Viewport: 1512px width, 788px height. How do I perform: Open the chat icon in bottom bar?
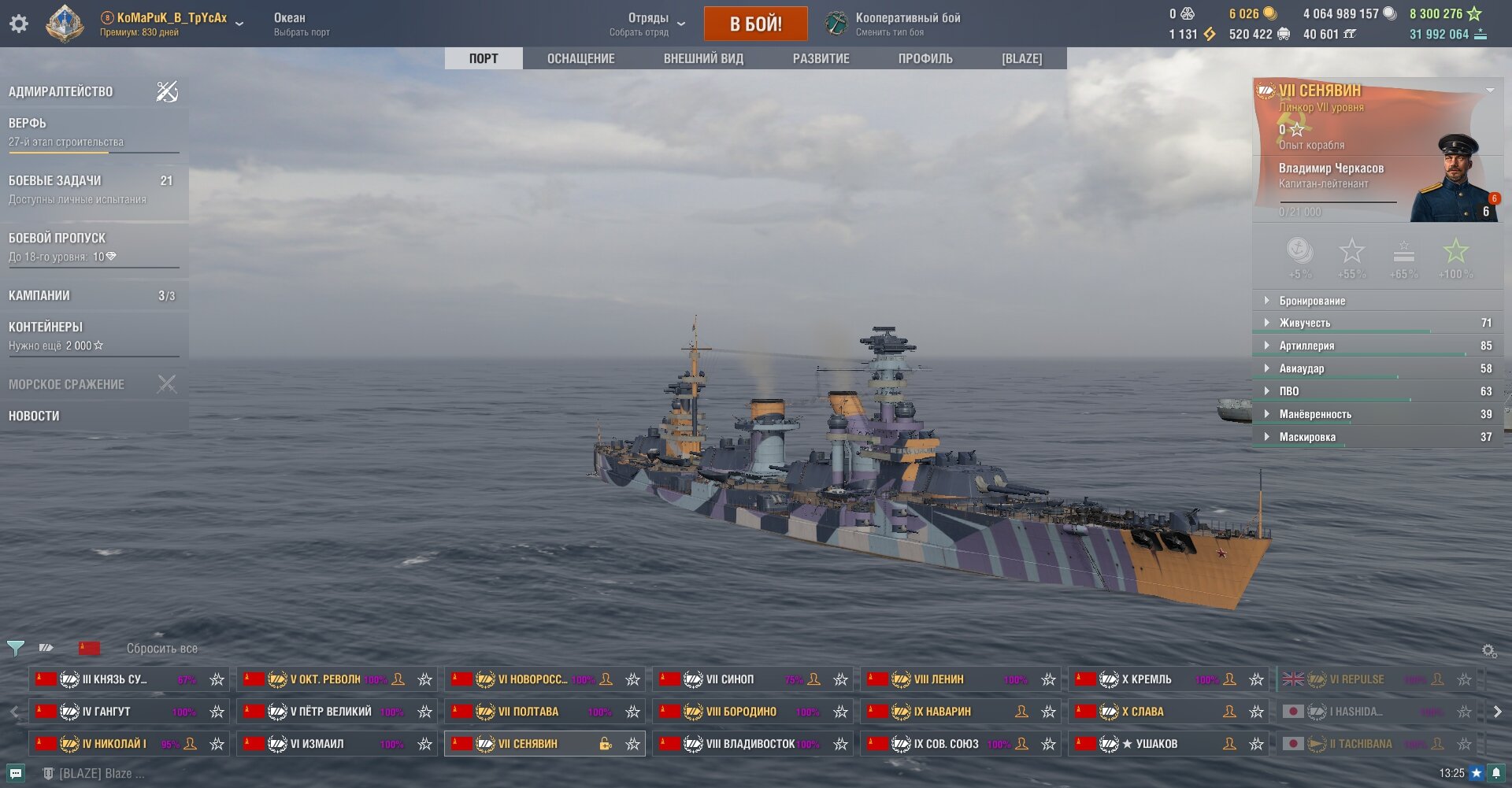[x=16, y=773]
